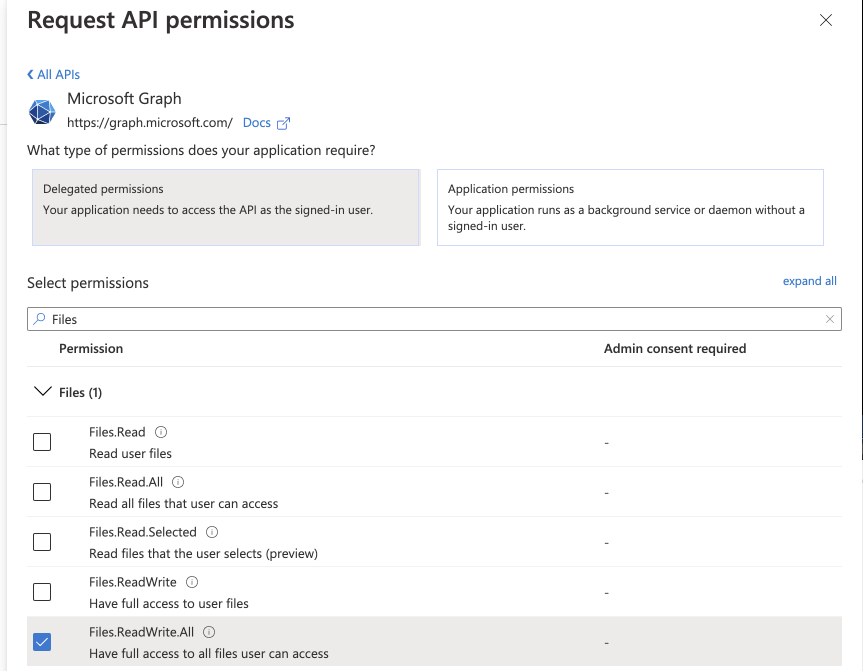The height and width of the screenshot is (671, 863).
Task: Show info for Files.ReadWrite.All permission
Action: click(209, 632)
